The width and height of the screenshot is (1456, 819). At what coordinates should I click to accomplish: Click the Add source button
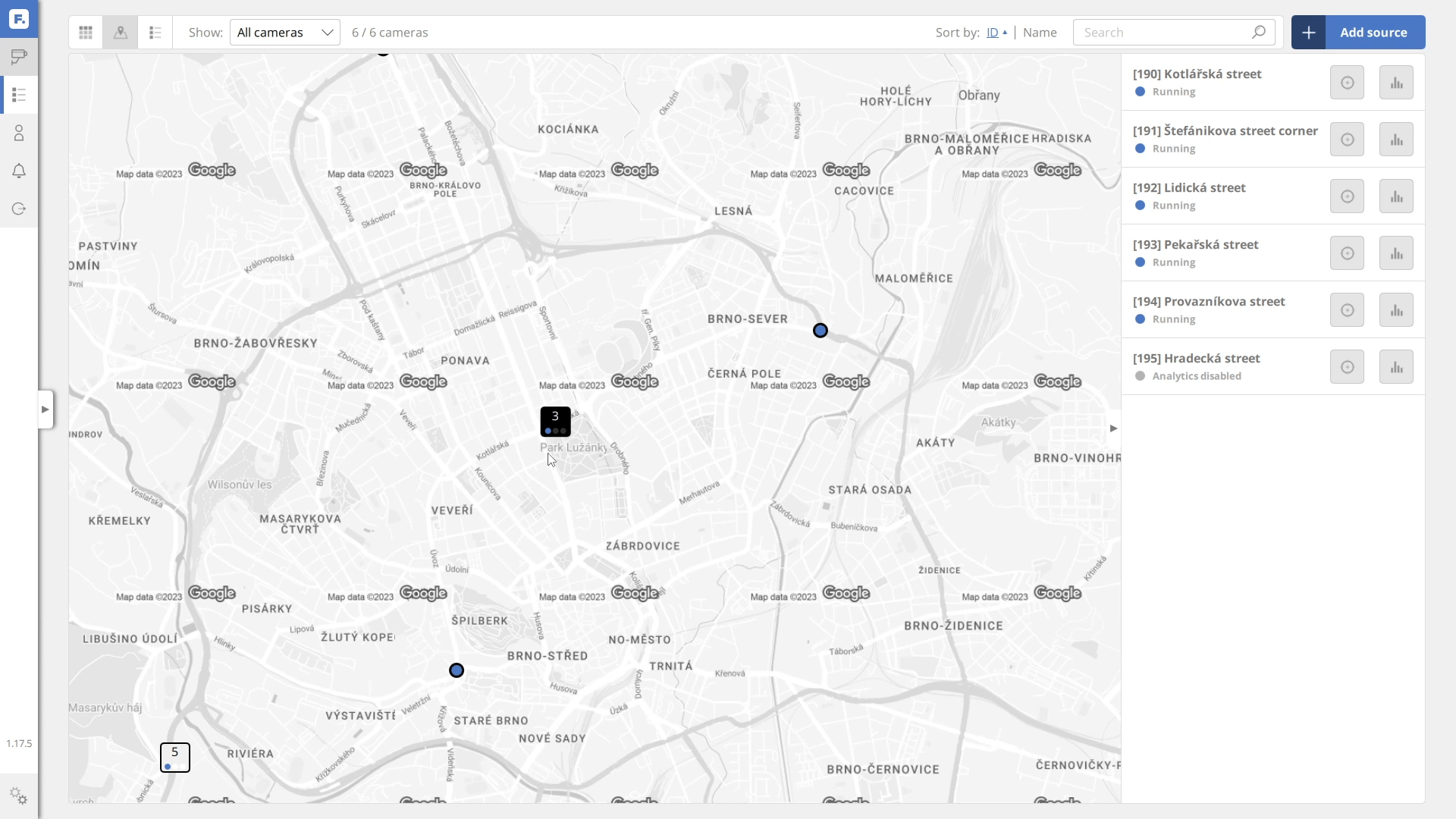[x=1358, y=33]
